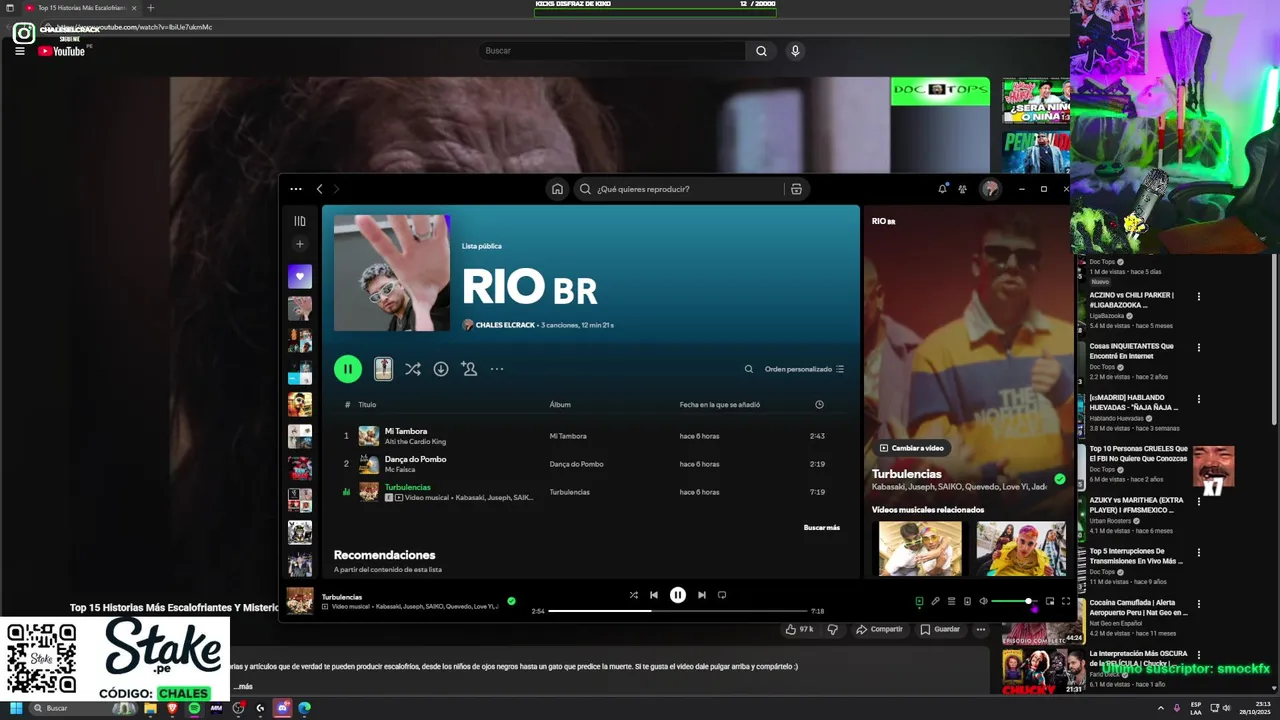Viewport: 1280px width, 720px height.
Task: Toggle repeat in the player bar
Action: 722,595
